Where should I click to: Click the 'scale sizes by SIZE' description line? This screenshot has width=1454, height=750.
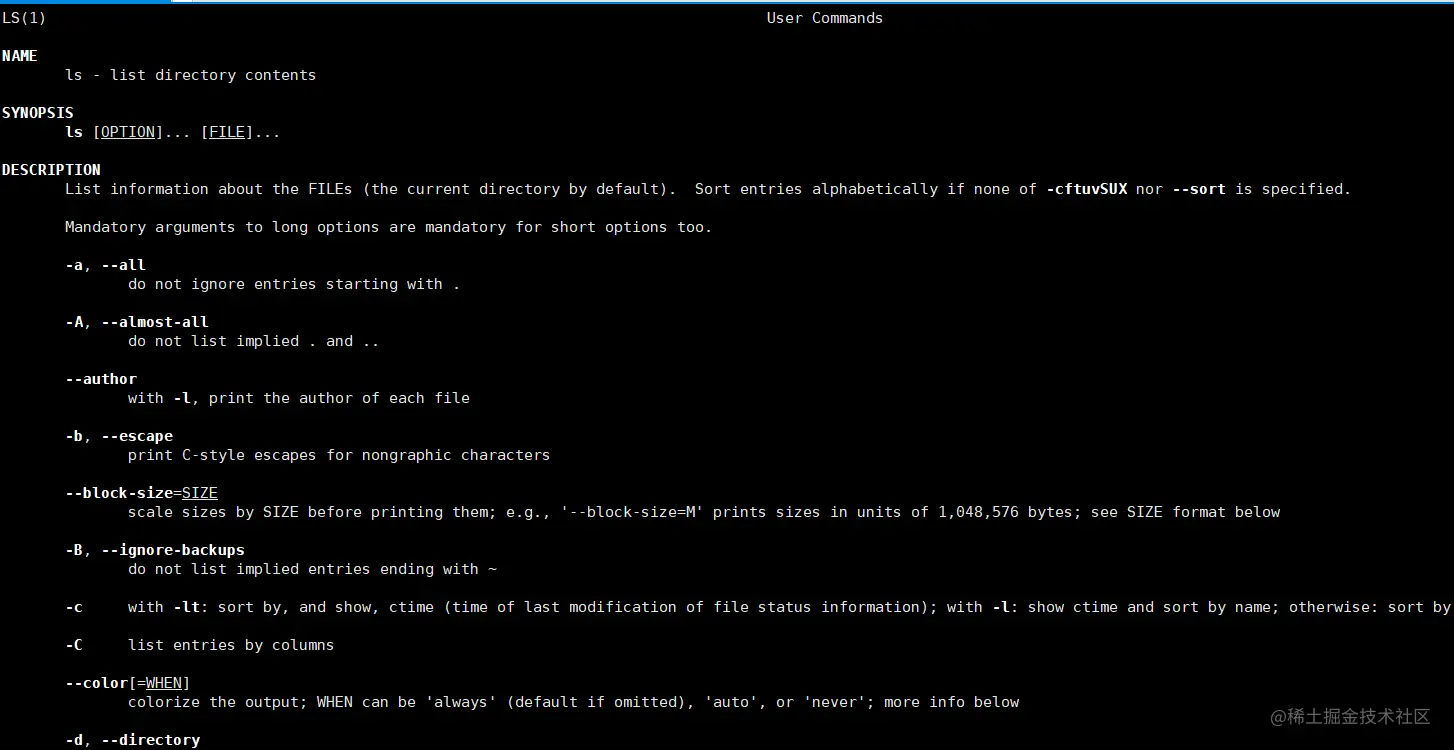(x=704, y=512)
